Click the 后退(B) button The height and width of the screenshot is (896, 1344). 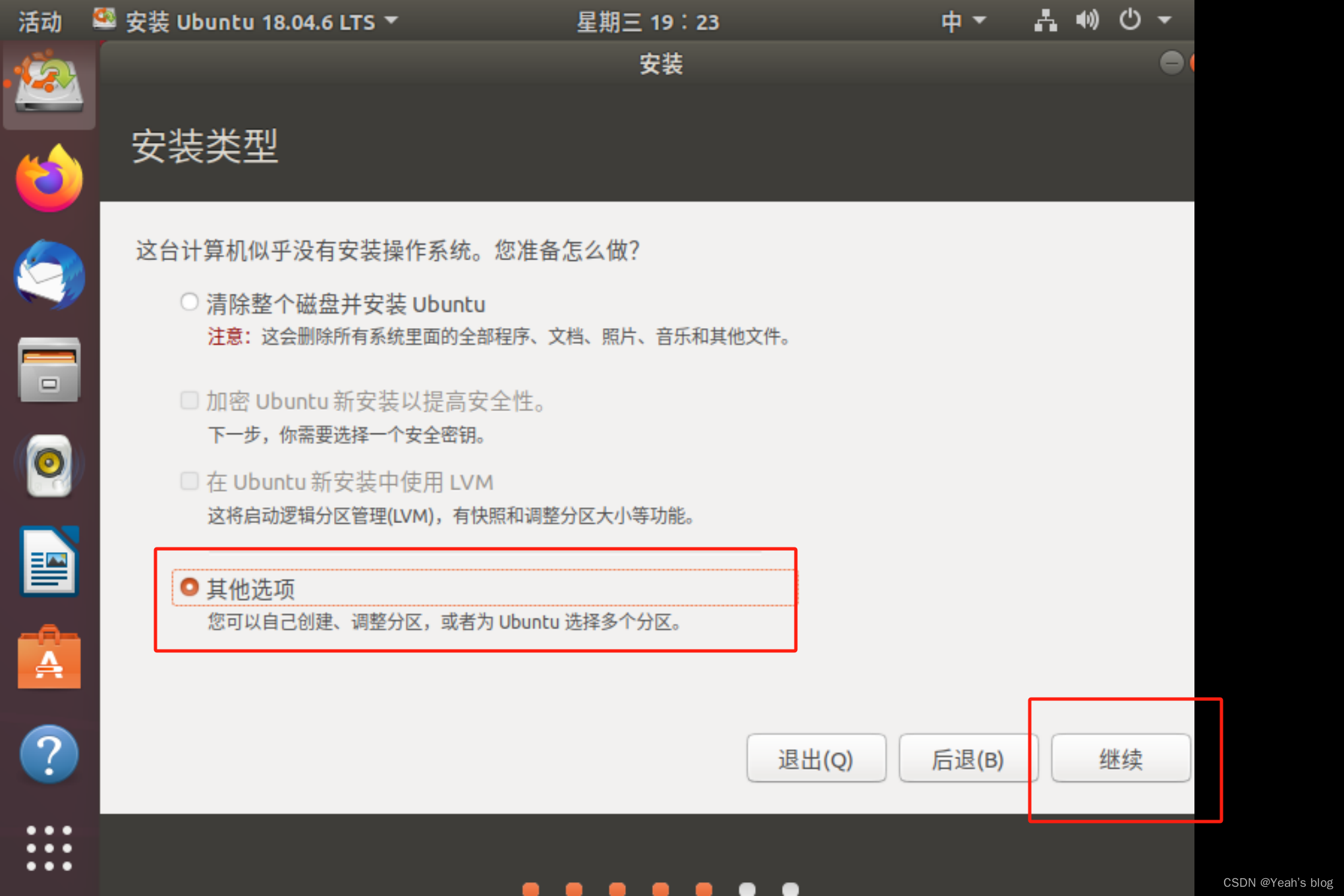[x=968, y=759]
